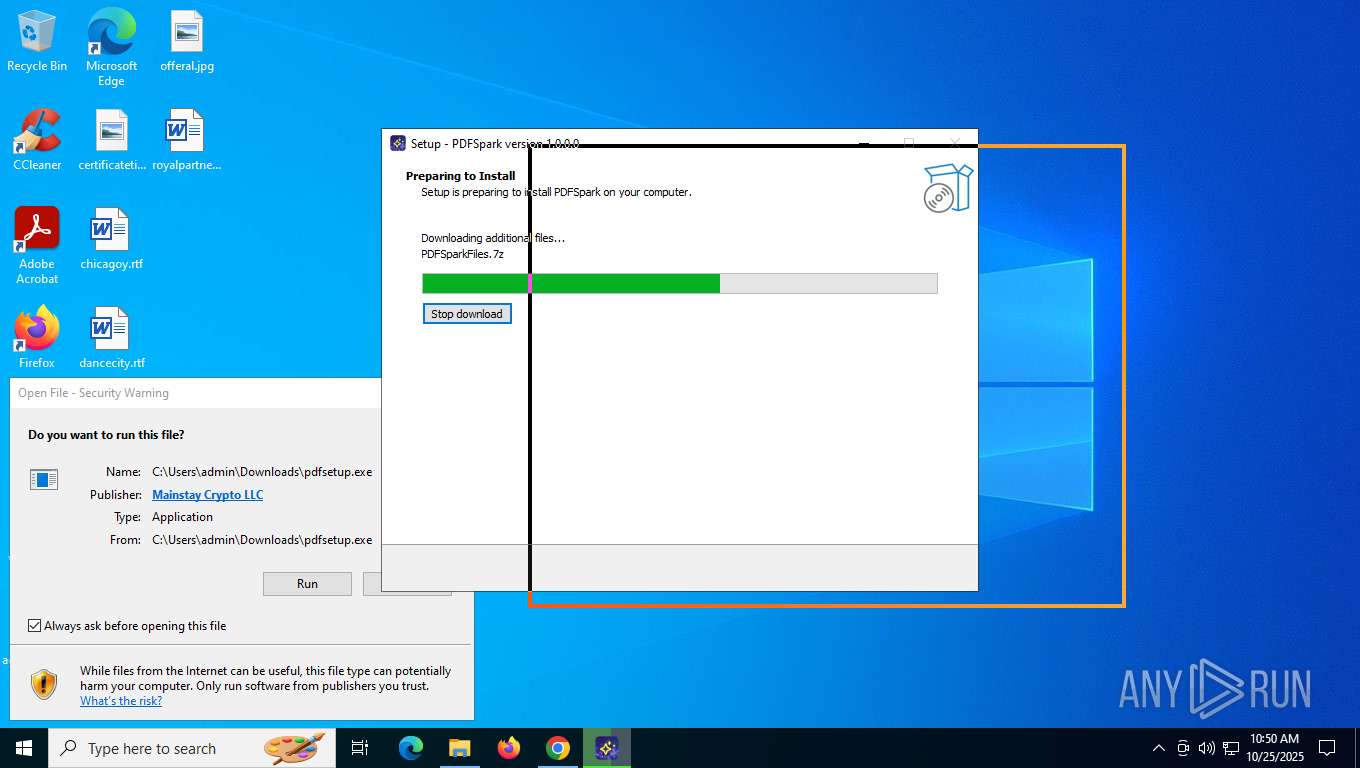Click Stop download in PDFSpark setup

pyautogui.click(x=467, y=314)
